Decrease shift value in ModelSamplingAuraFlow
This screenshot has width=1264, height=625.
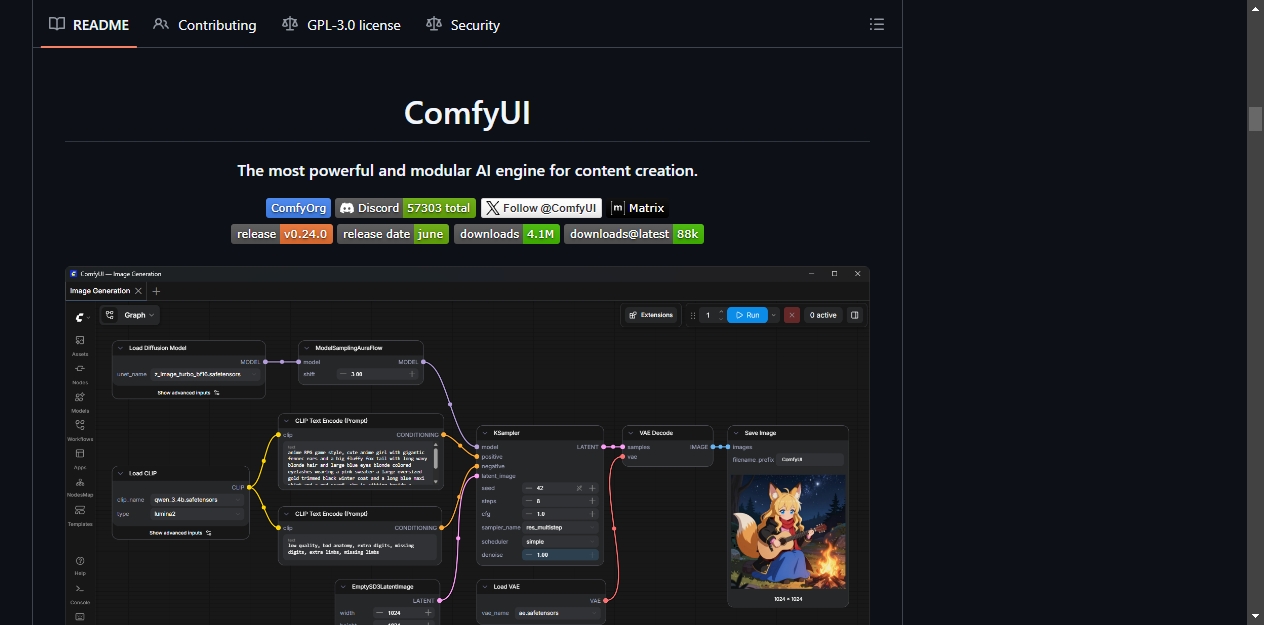pos(343,374)
